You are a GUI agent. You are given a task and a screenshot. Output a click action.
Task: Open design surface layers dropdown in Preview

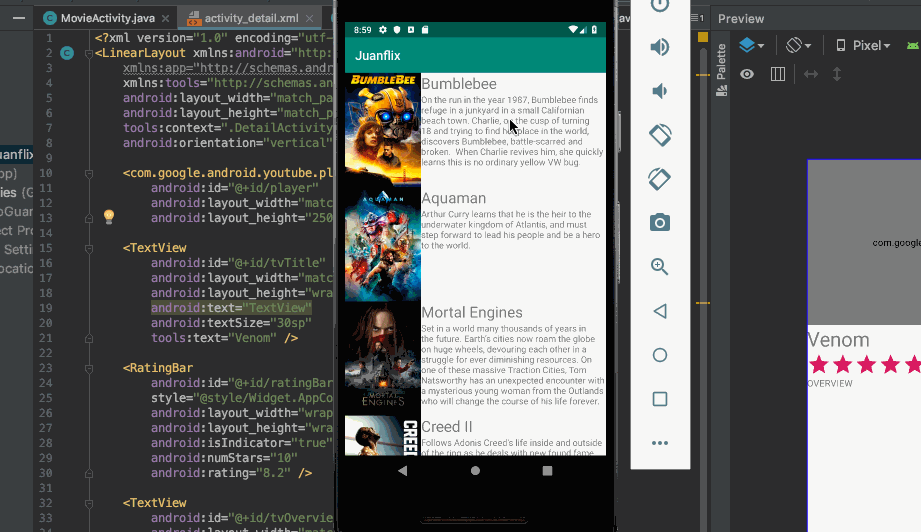(751, 45)
